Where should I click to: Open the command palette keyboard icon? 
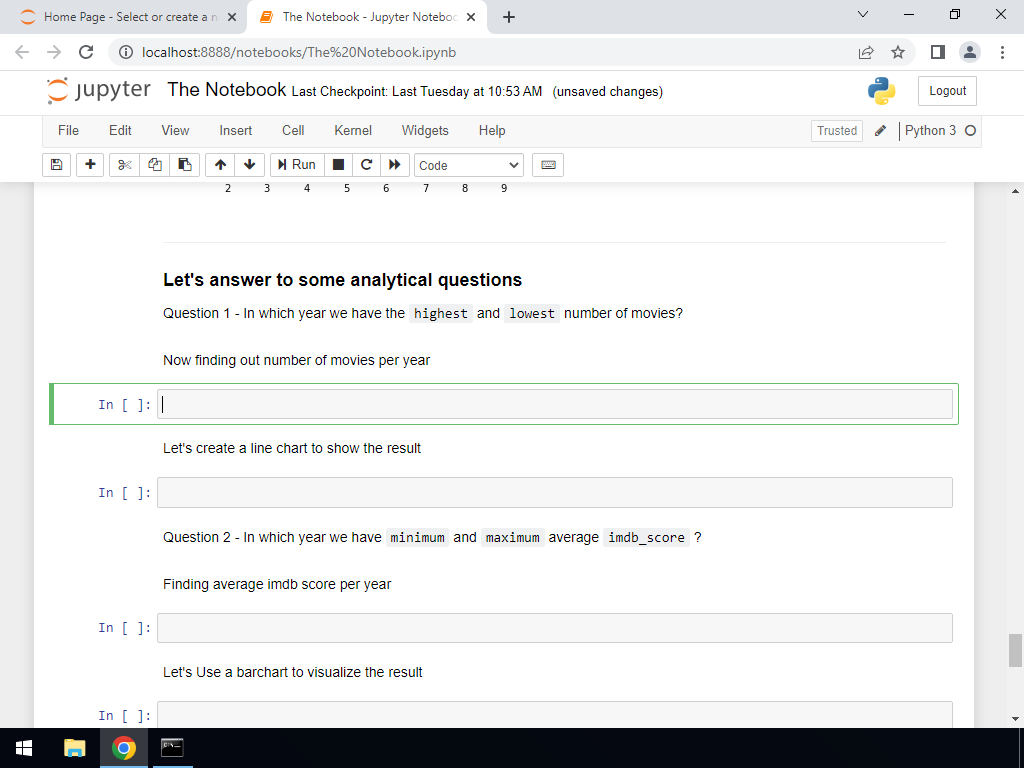pos(548,165)
